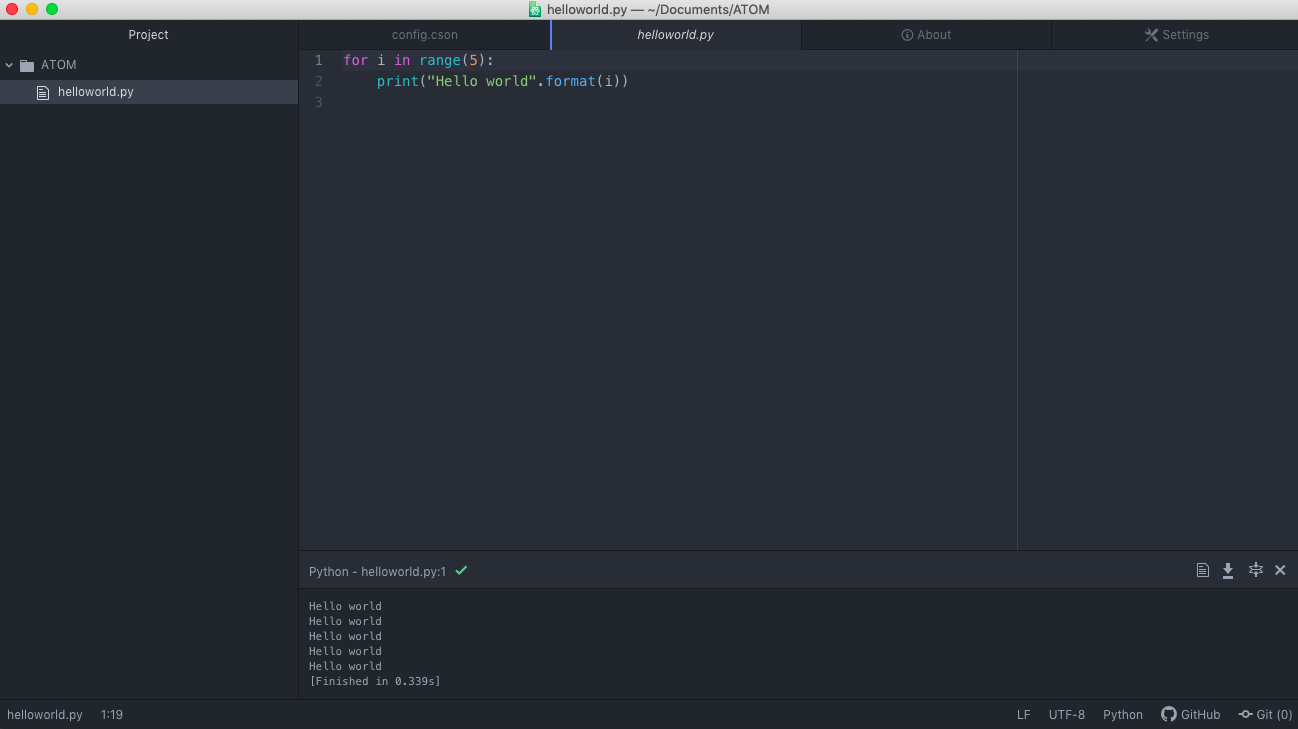The height and width of the screenshot is (729, 1298).
Task: Click the Project tab in the sidebar
Action: [148, 35]
